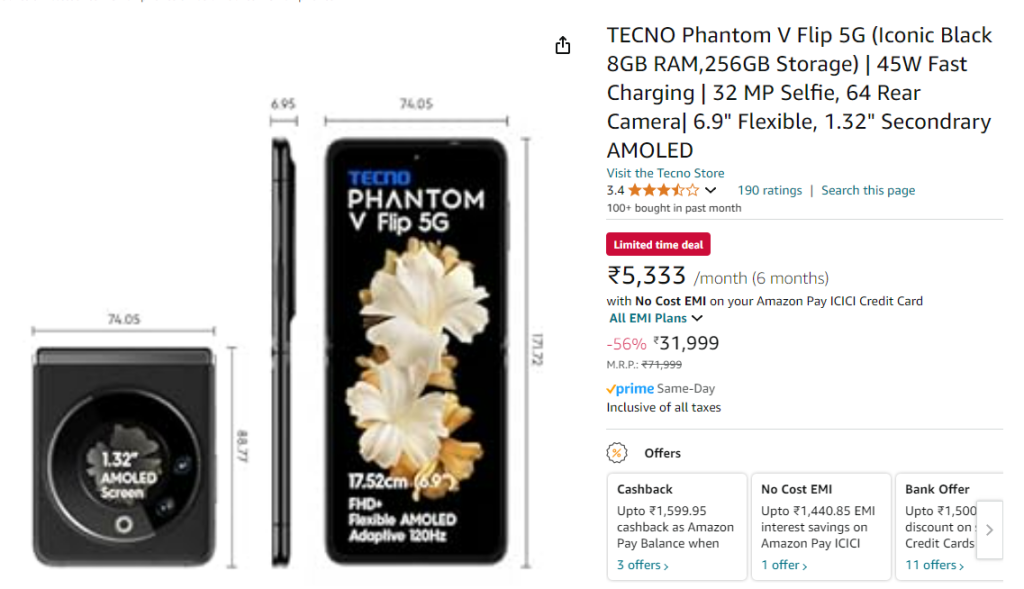Click the Limited time deal badge
Screen dimensions: 1024x589
point(658,245)
